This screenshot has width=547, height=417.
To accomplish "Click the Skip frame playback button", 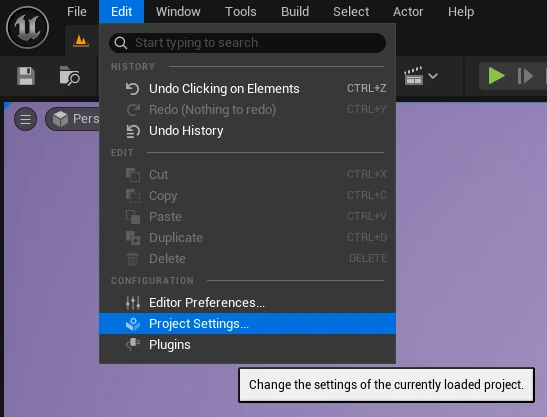I will tap(525, 76).
